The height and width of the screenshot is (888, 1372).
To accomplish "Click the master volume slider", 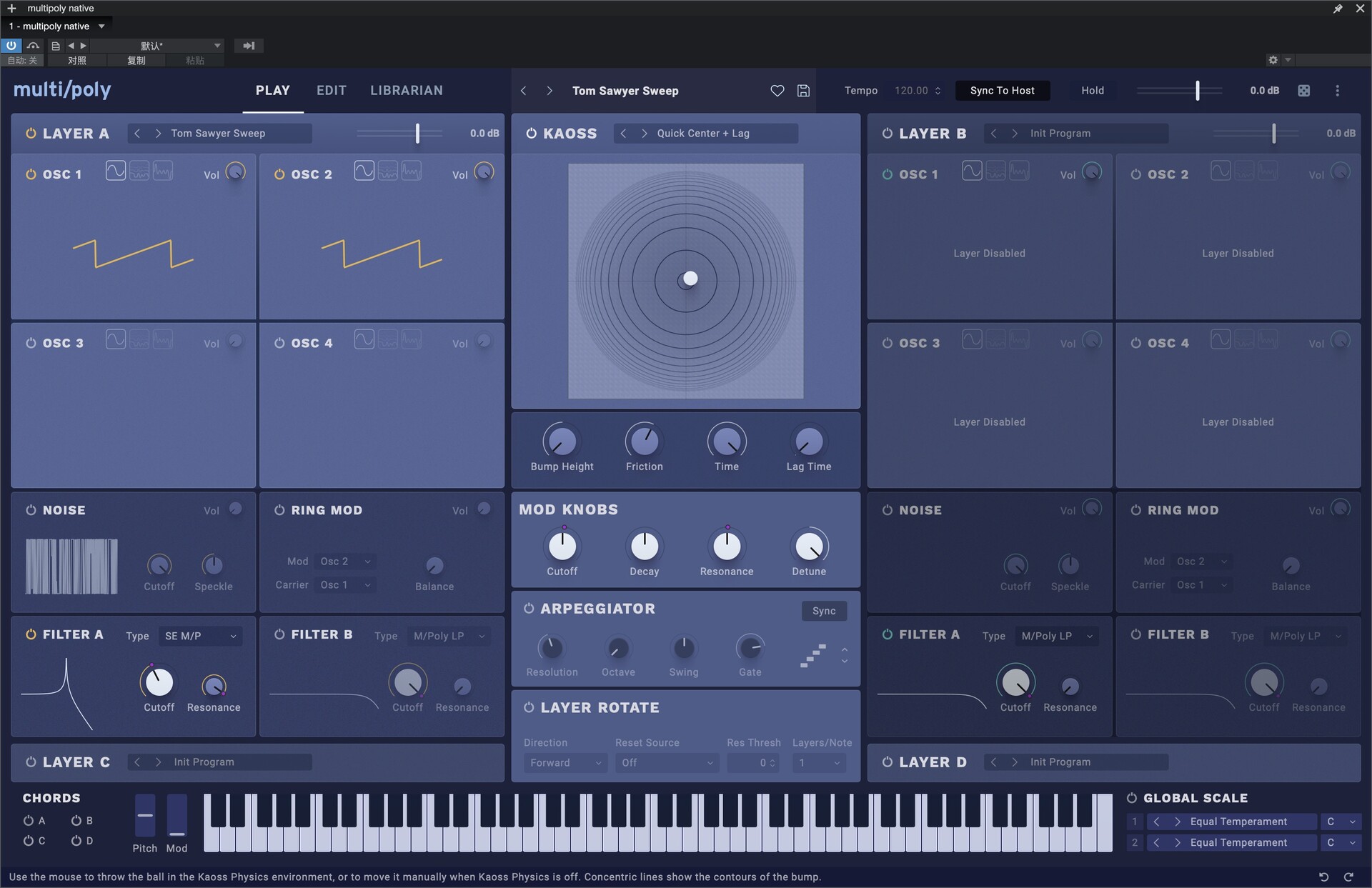I will coord(1180,91).
